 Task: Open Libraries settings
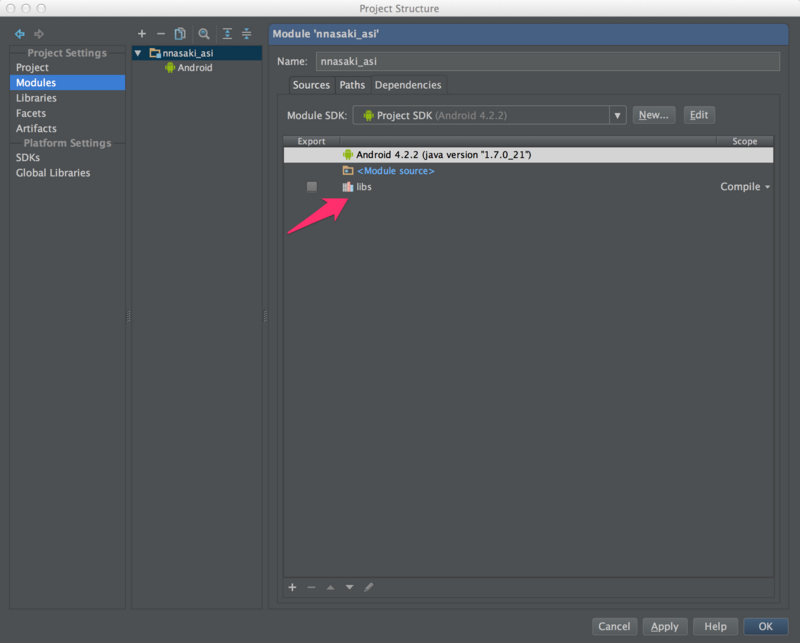point(36,98)
